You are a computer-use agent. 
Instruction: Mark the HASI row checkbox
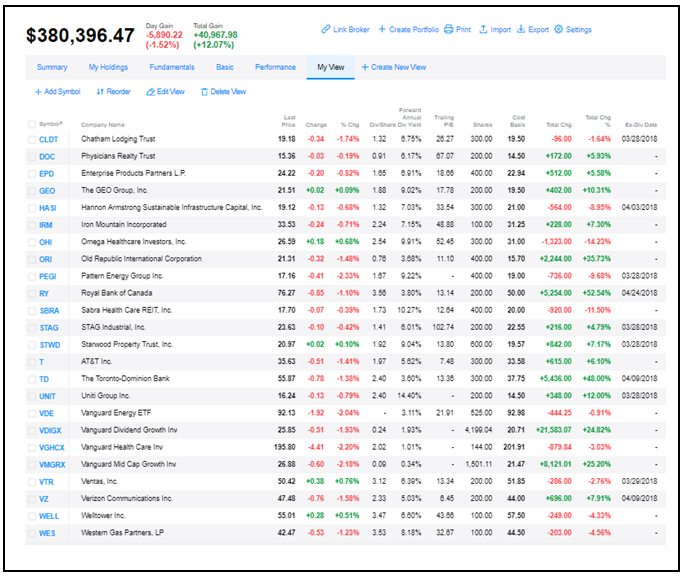coord(32,208)
